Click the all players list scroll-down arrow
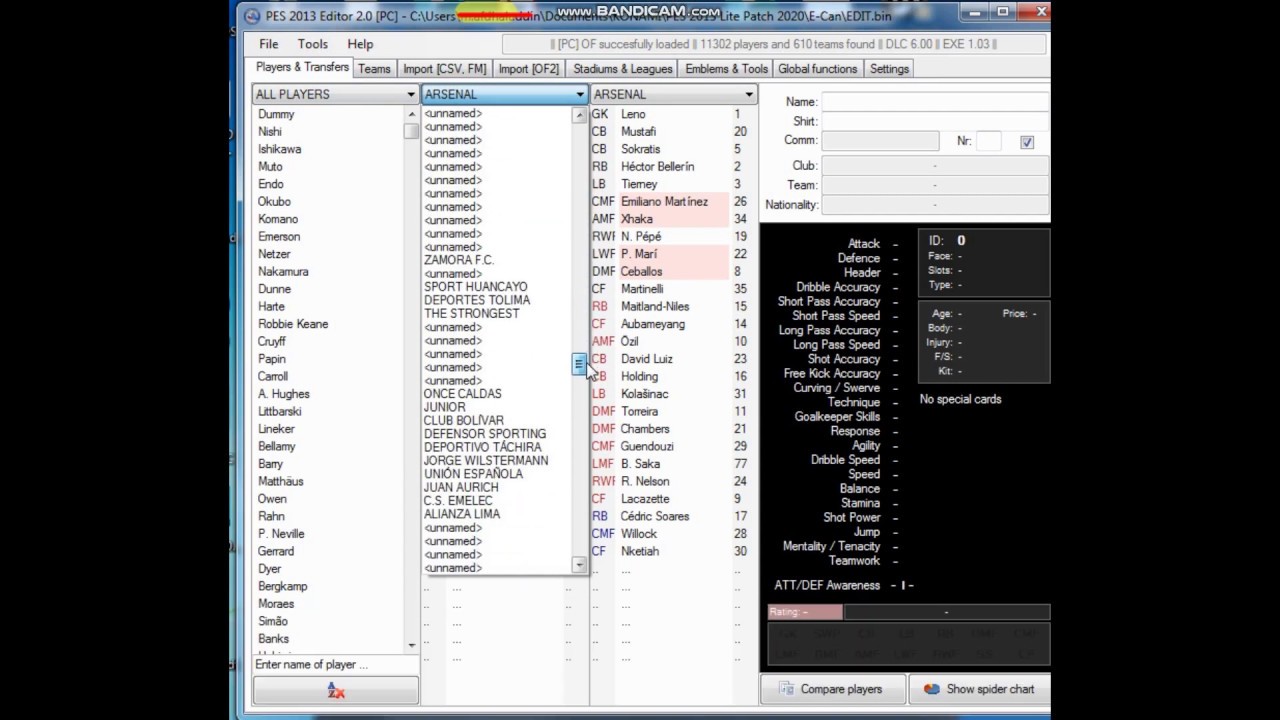Image resolution: width=1280 pixels, height=720 pixels. coord(411,645)
